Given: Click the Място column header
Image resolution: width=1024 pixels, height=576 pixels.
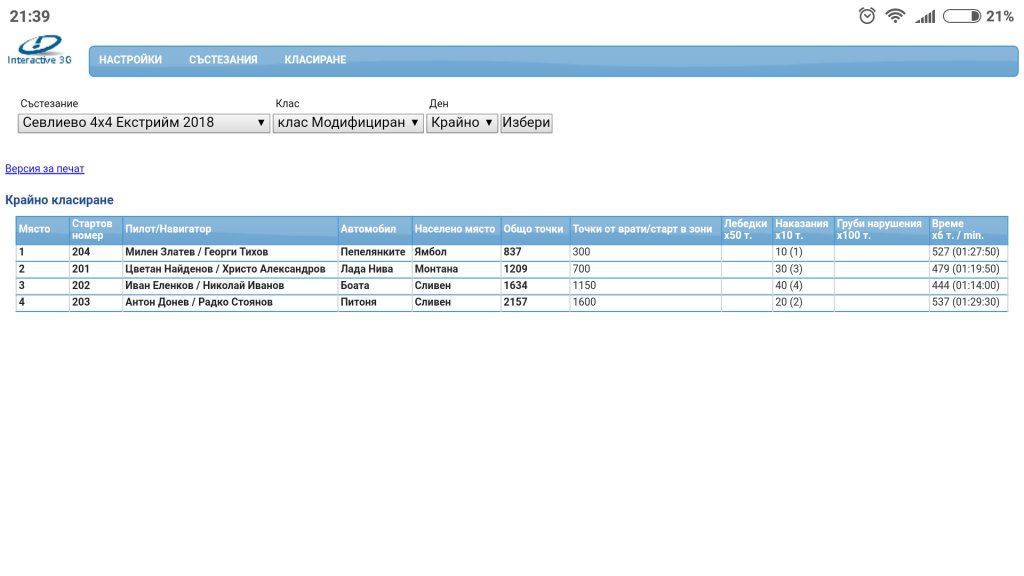Looking at the screenshot, I should tap(42, 229).
